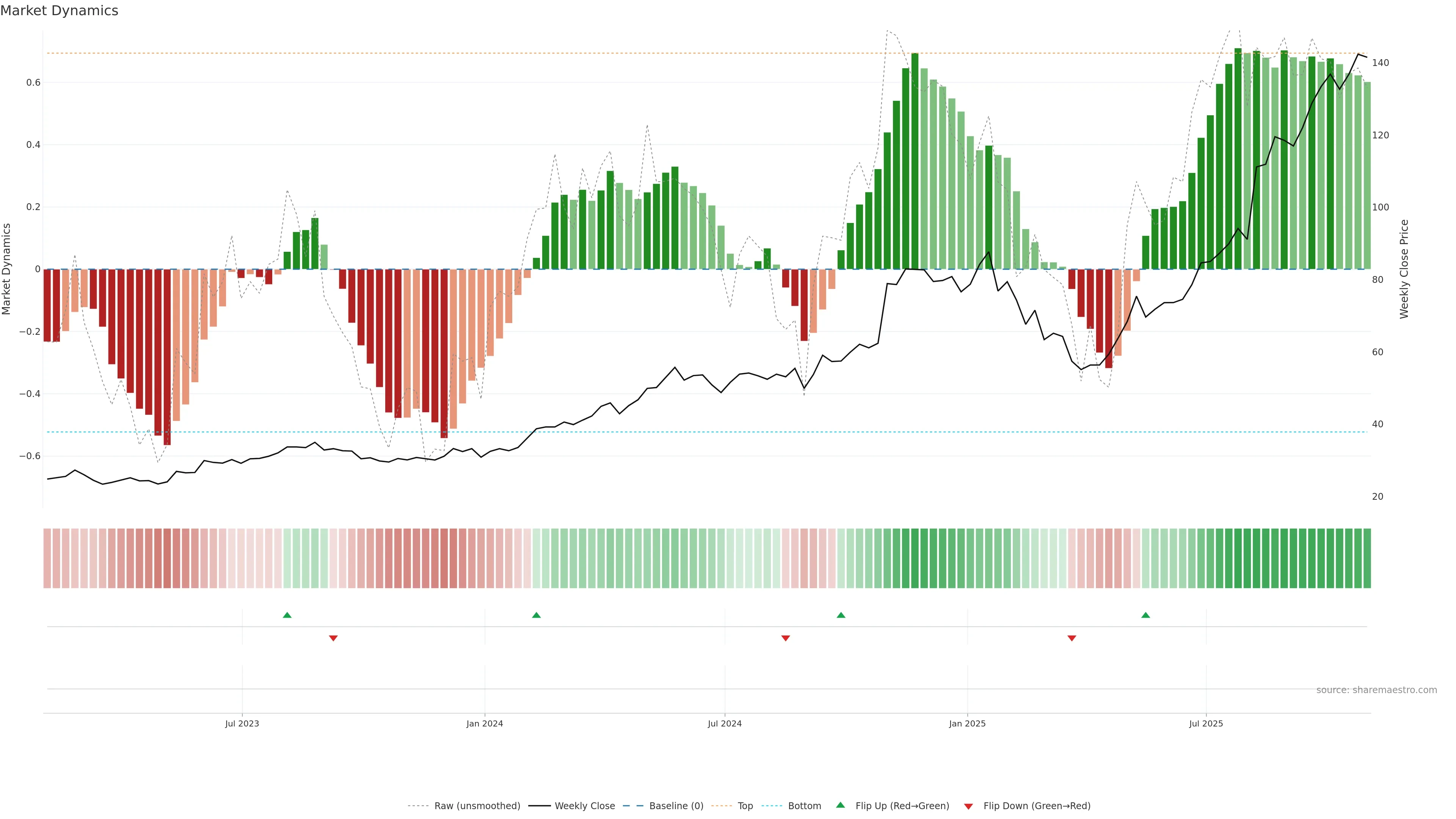
Task: Toggle Baseline (0) legend entry
Action: pyautogui.click(x=676, y=806)
